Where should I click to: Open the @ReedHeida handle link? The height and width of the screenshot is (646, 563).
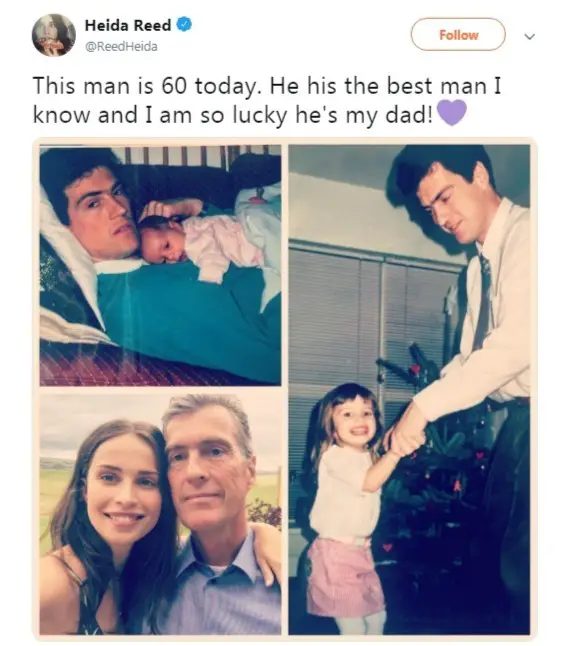(121, 47)
